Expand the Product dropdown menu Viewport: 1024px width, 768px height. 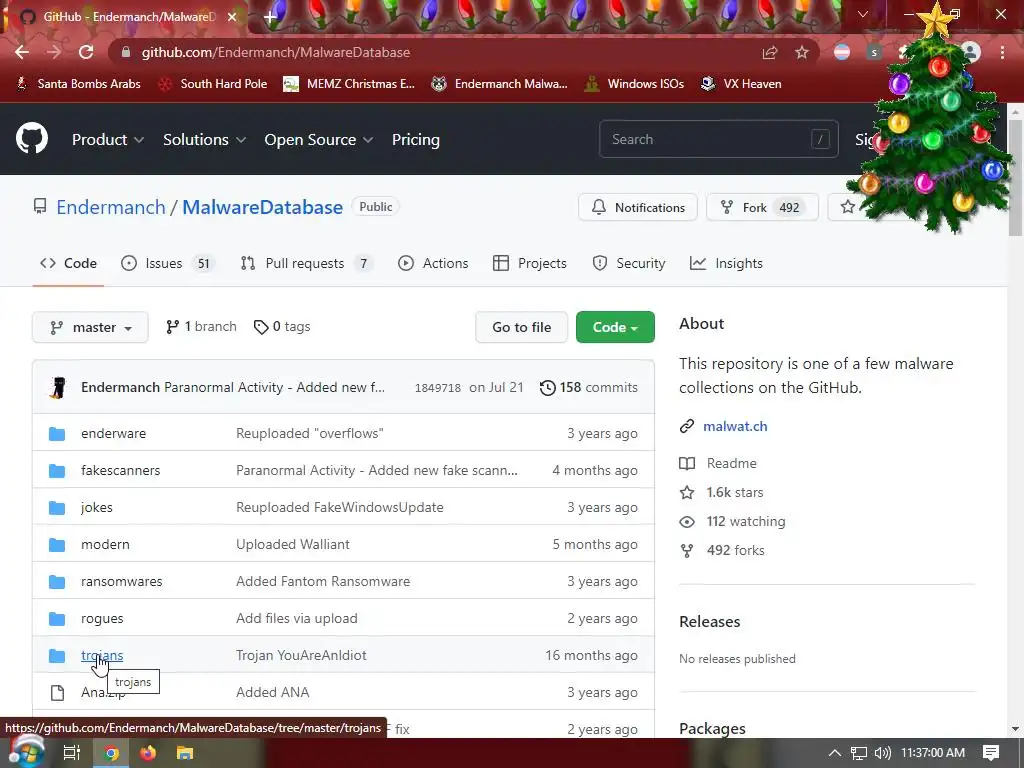click(108, 139)
